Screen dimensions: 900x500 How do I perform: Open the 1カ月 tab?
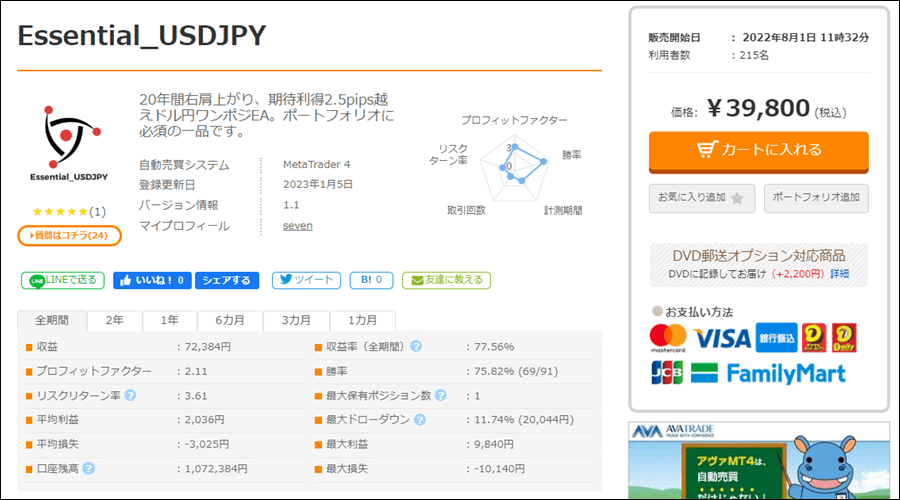362,320
